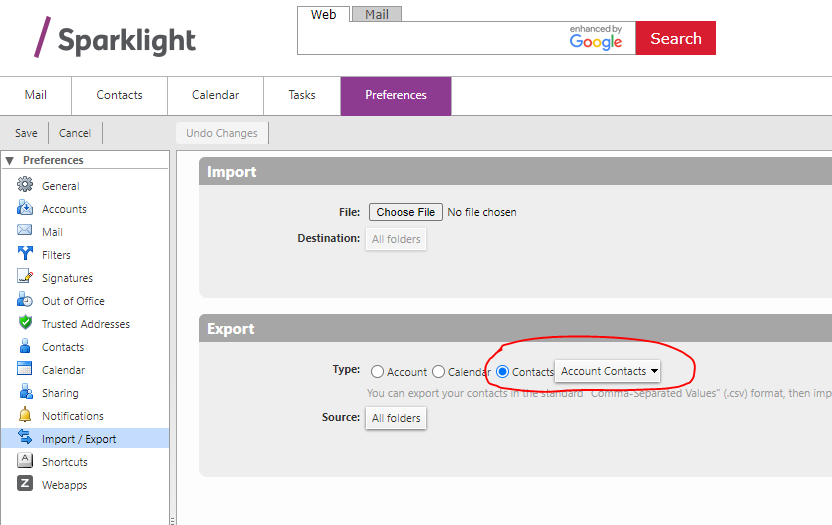Open the Preferences main tab
The image size is (832, 525).
pos(396,96)
